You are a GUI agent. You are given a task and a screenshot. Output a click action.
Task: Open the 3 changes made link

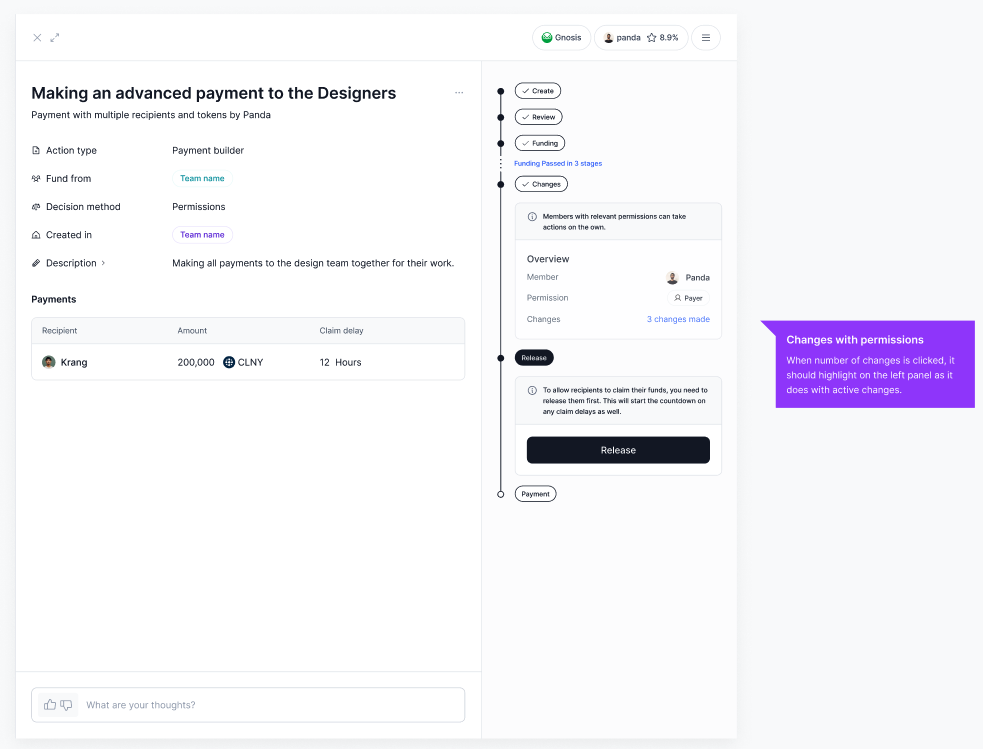tap(678, 319)
